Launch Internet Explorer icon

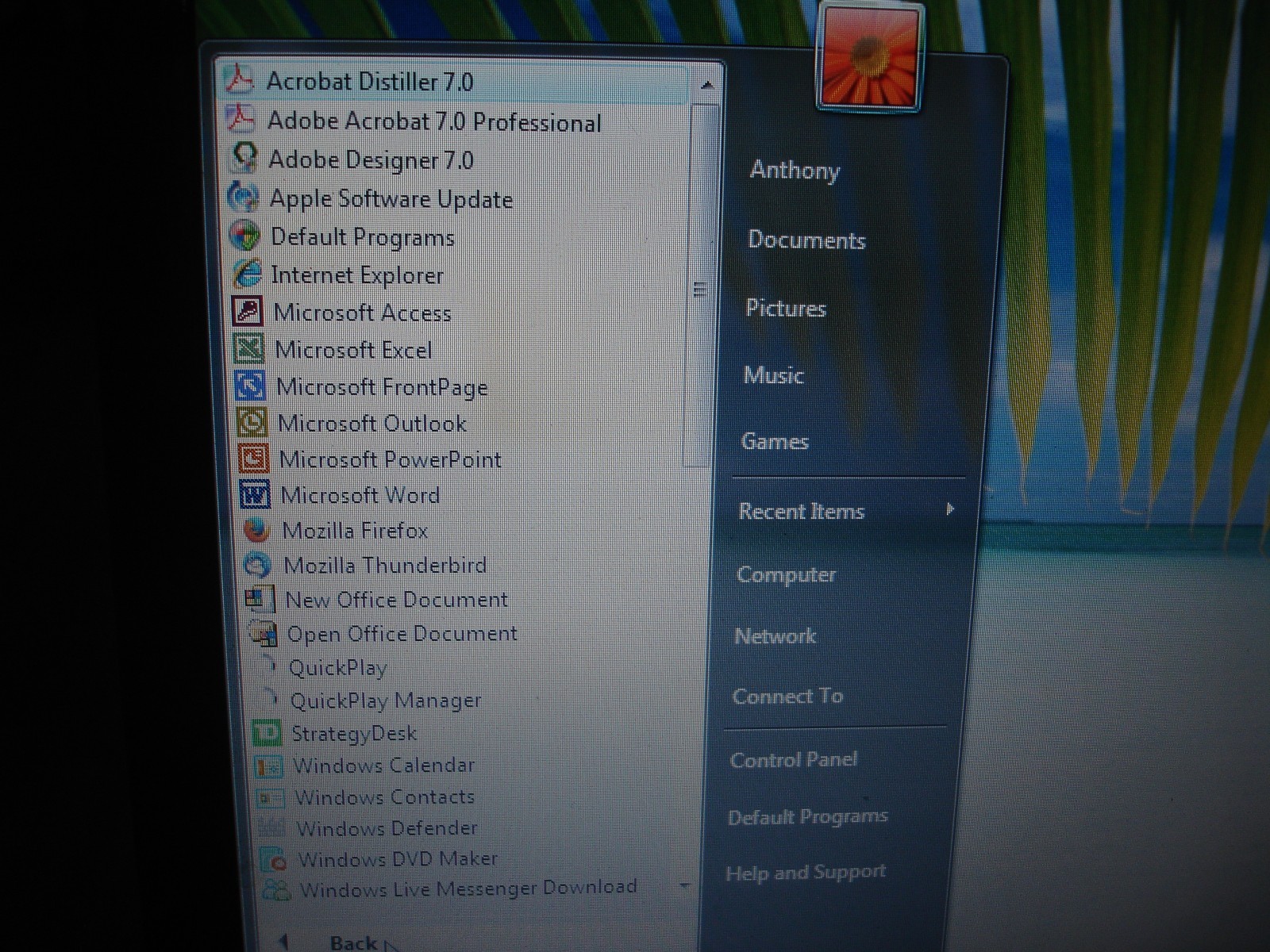(246, 274)
